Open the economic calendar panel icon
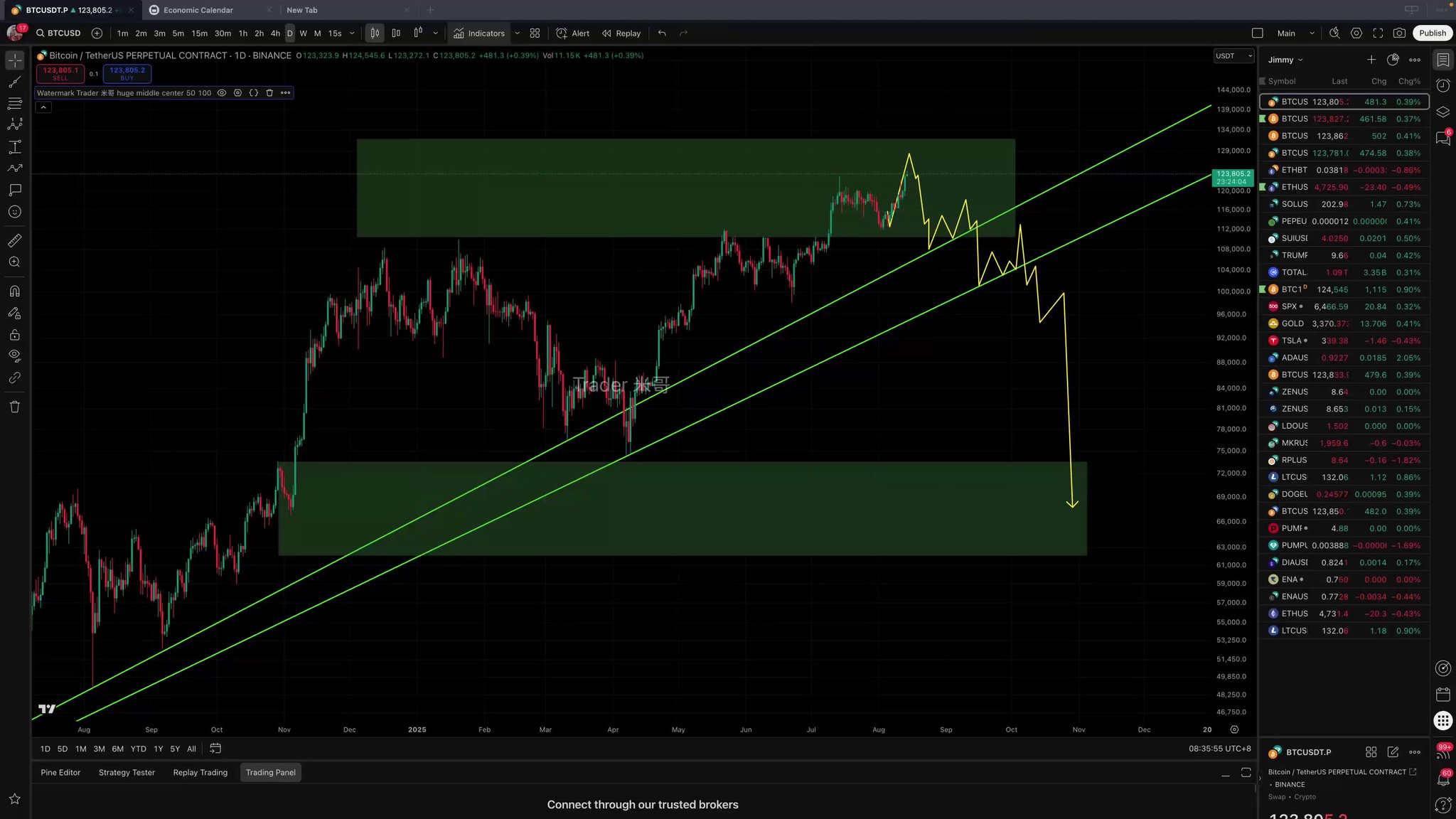The width and height of the screenshot is (1456, 819). click(1442, 694)
